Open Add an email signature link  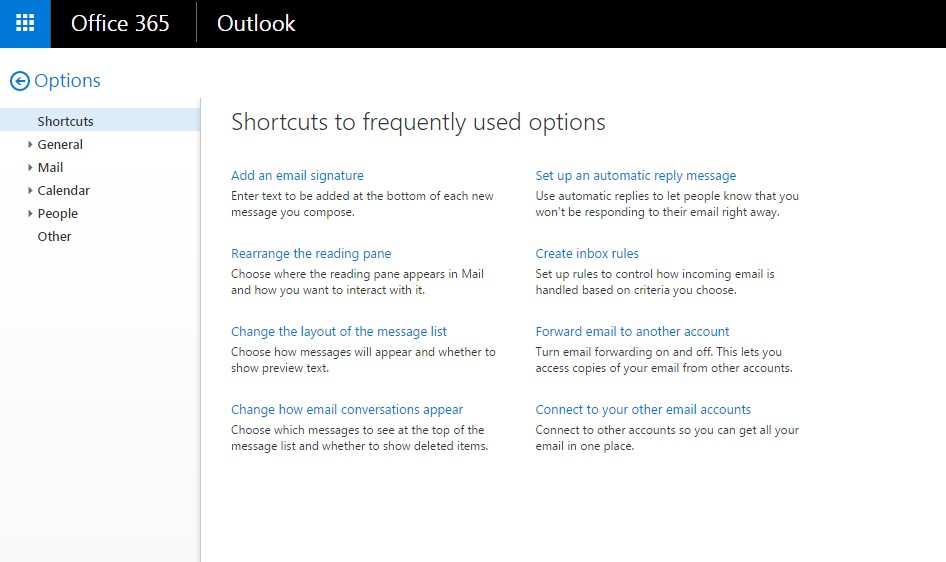click(297, 175)
